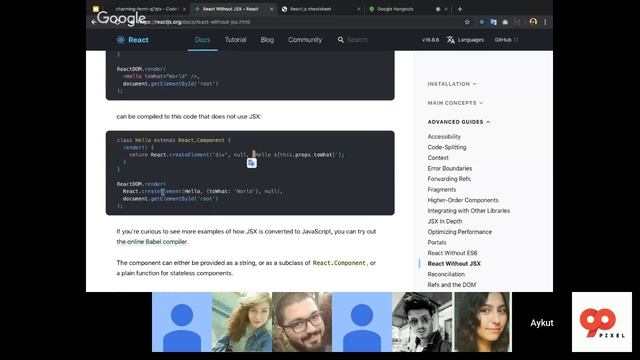Open Reconciliation guide link
The height and width of the screenshot is (360, 640).
click(x=446, y=274)
